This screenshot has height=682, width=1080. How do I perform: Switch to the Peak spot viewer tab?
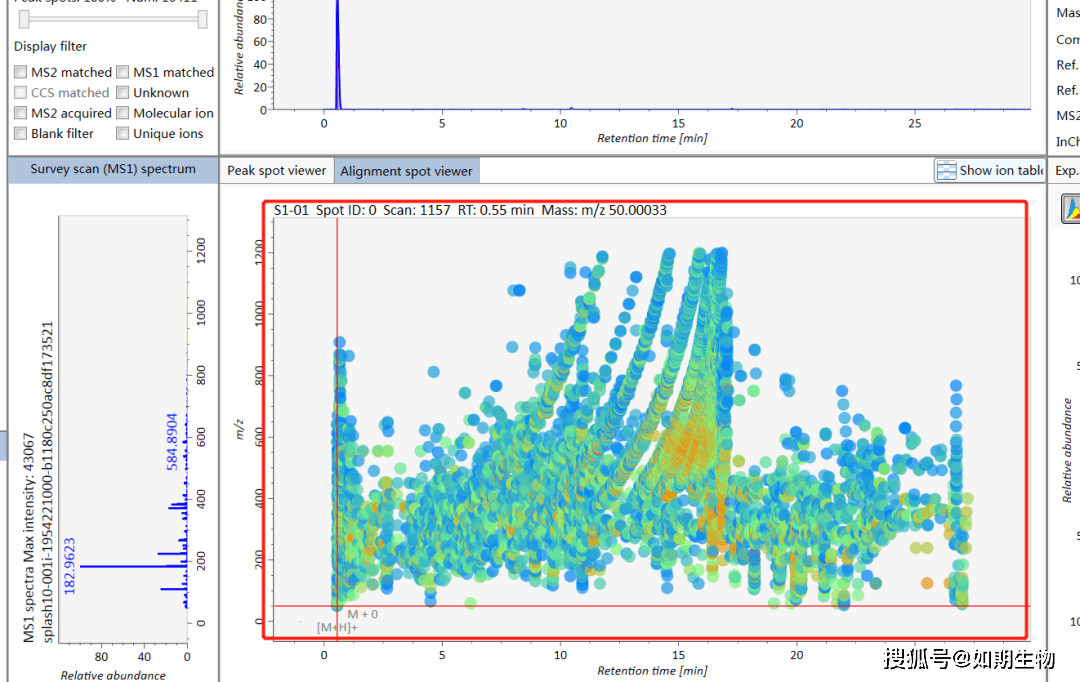(276, 170)
